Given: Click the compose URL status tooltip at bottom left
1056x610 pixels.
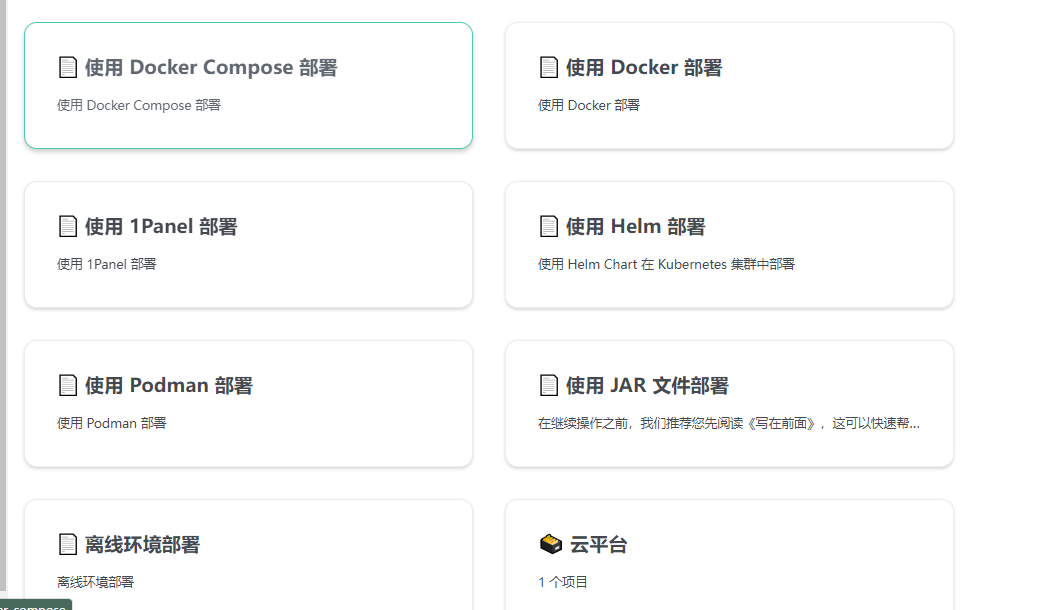Looking at the screenshot, I should tap(35, 605).
